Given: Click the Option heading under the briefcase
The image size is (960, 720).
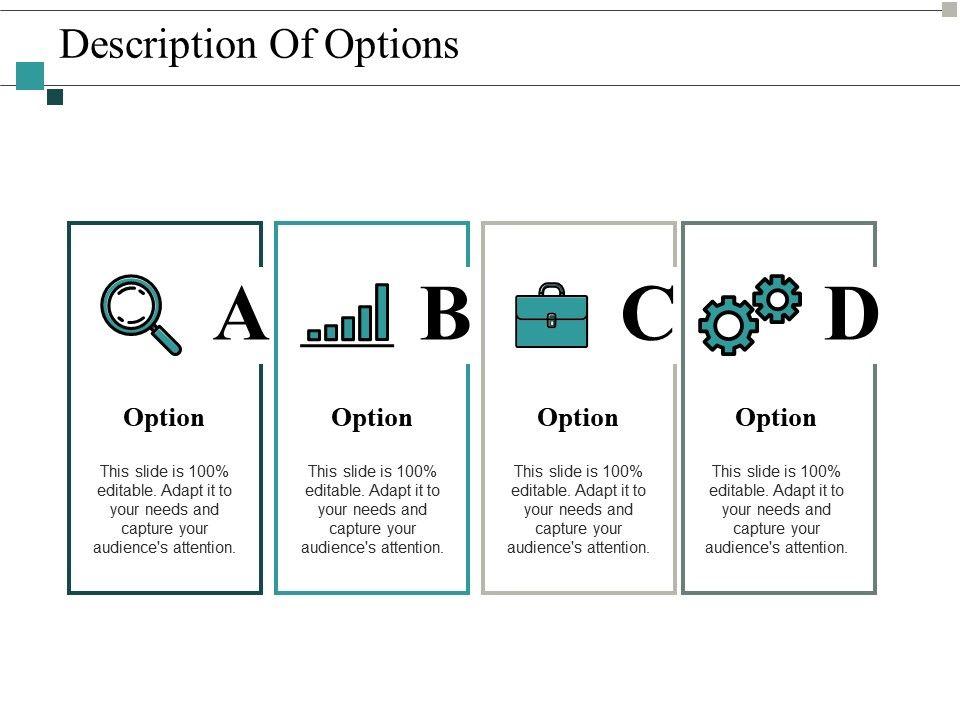Looking at the screenshot, I should coord(578,418).
